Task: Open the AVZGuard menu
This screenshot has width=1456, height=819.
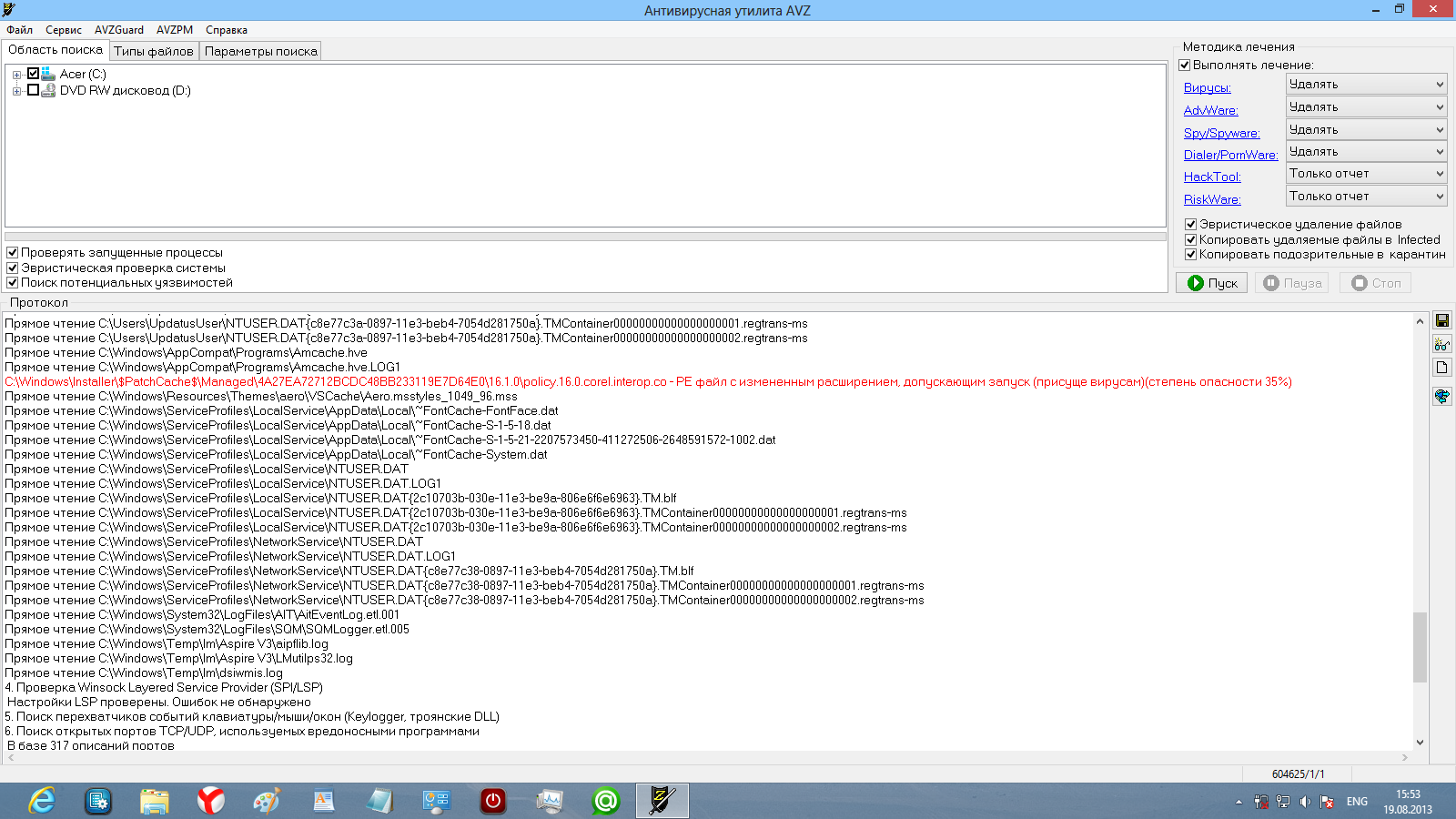Action: pyautogui.click(x=119, y=30)
